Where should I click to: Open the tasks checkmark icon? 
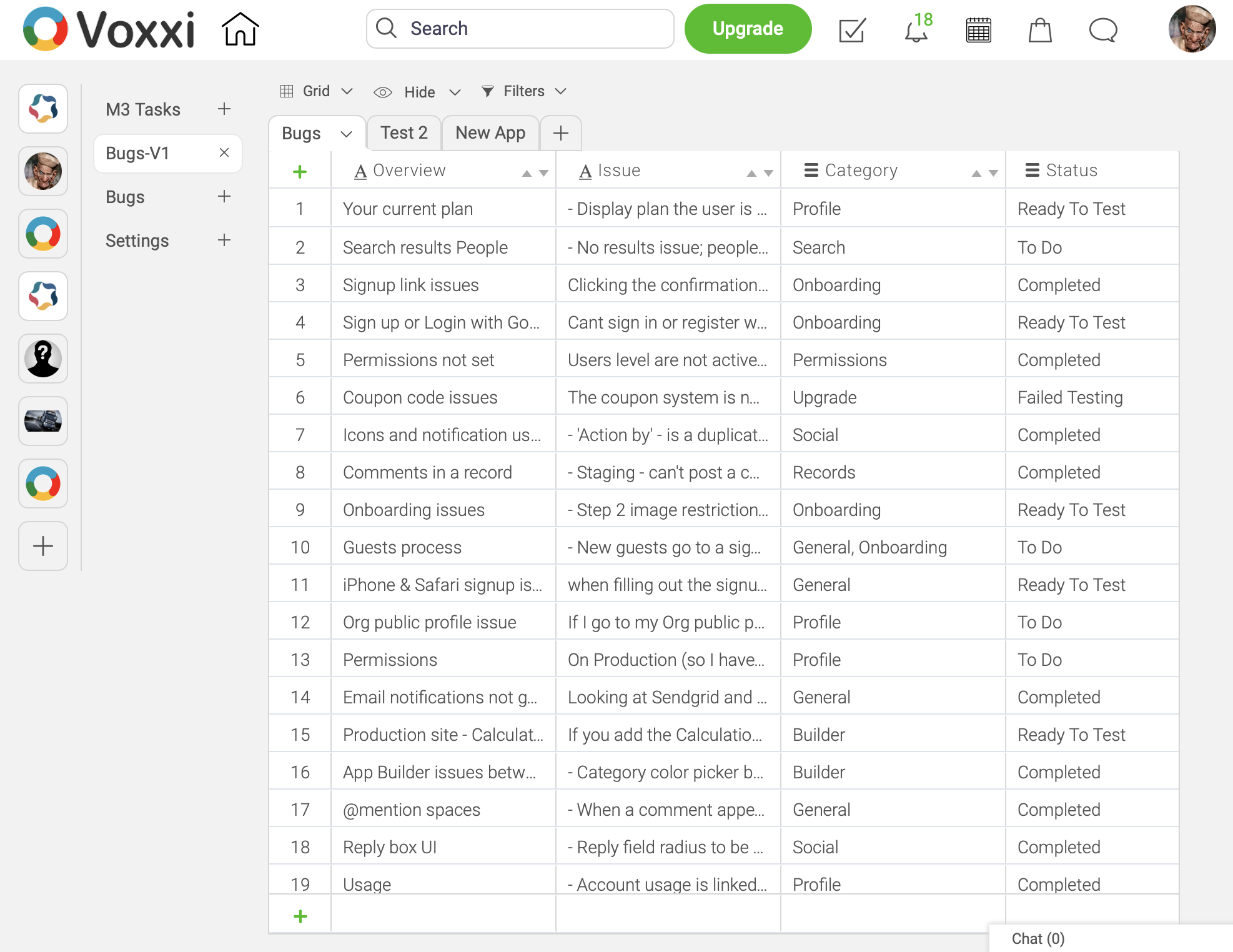tap(852, 30)
